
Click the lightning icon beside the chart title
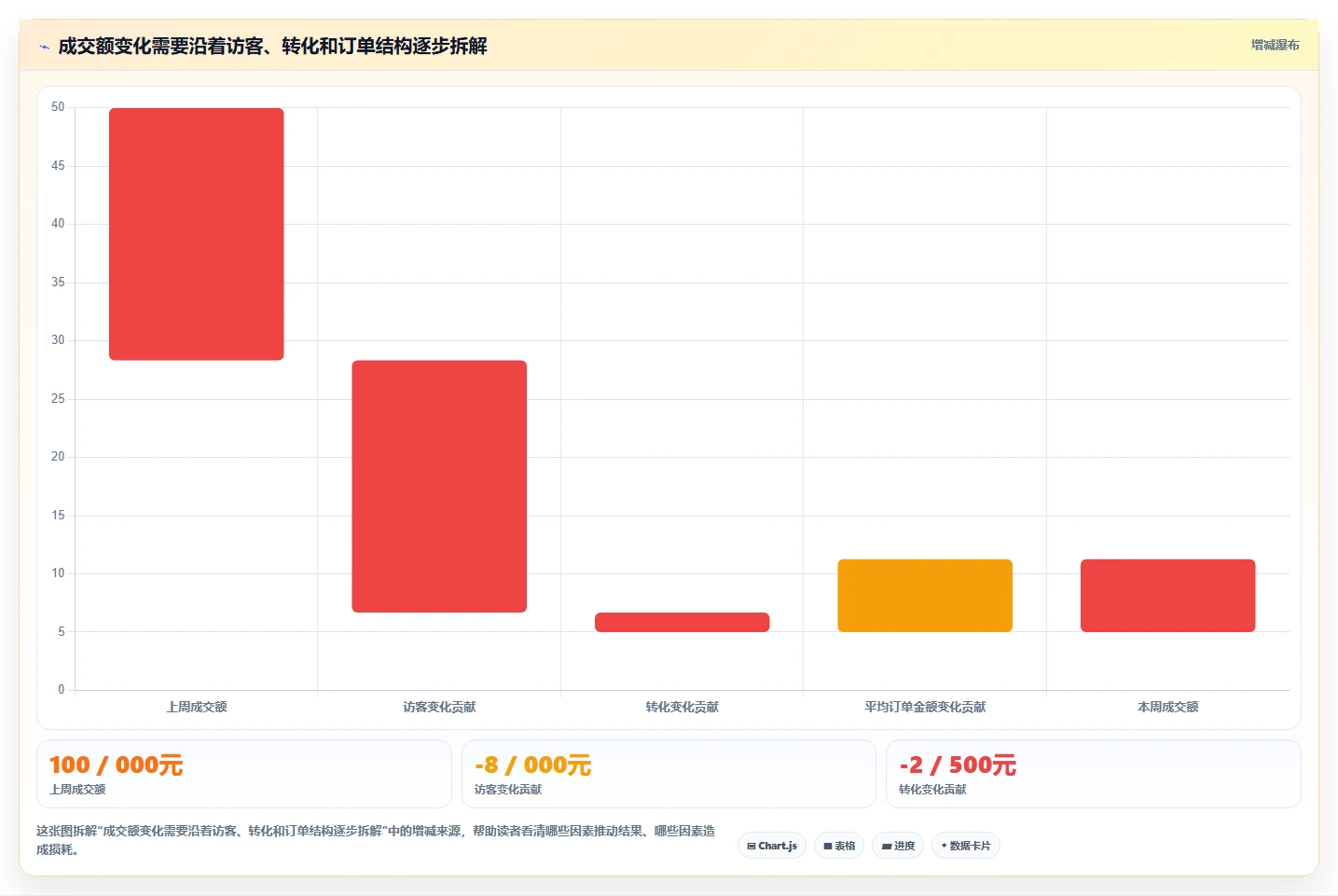44,47
